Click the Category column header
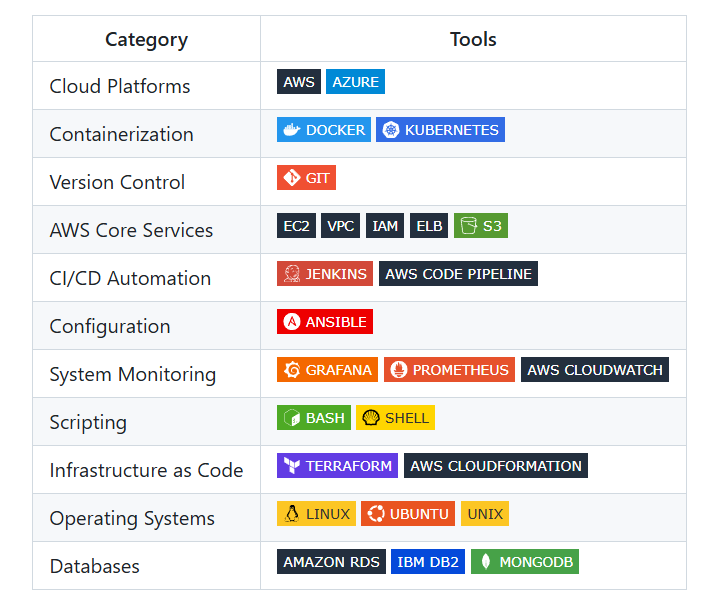 (x=146, y=39)
